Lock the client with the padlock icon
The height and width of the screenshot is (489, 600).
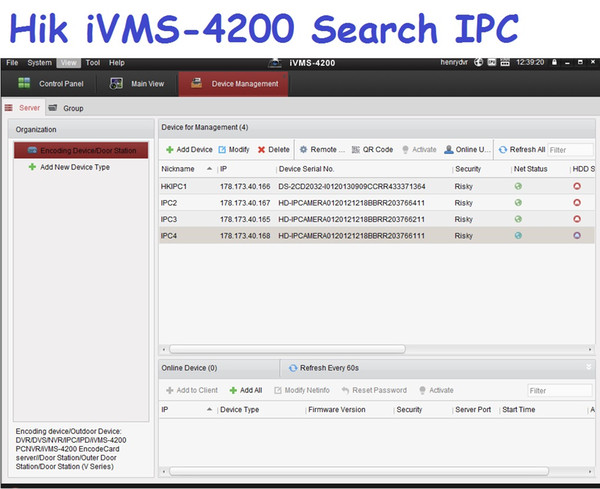[554, 62]
